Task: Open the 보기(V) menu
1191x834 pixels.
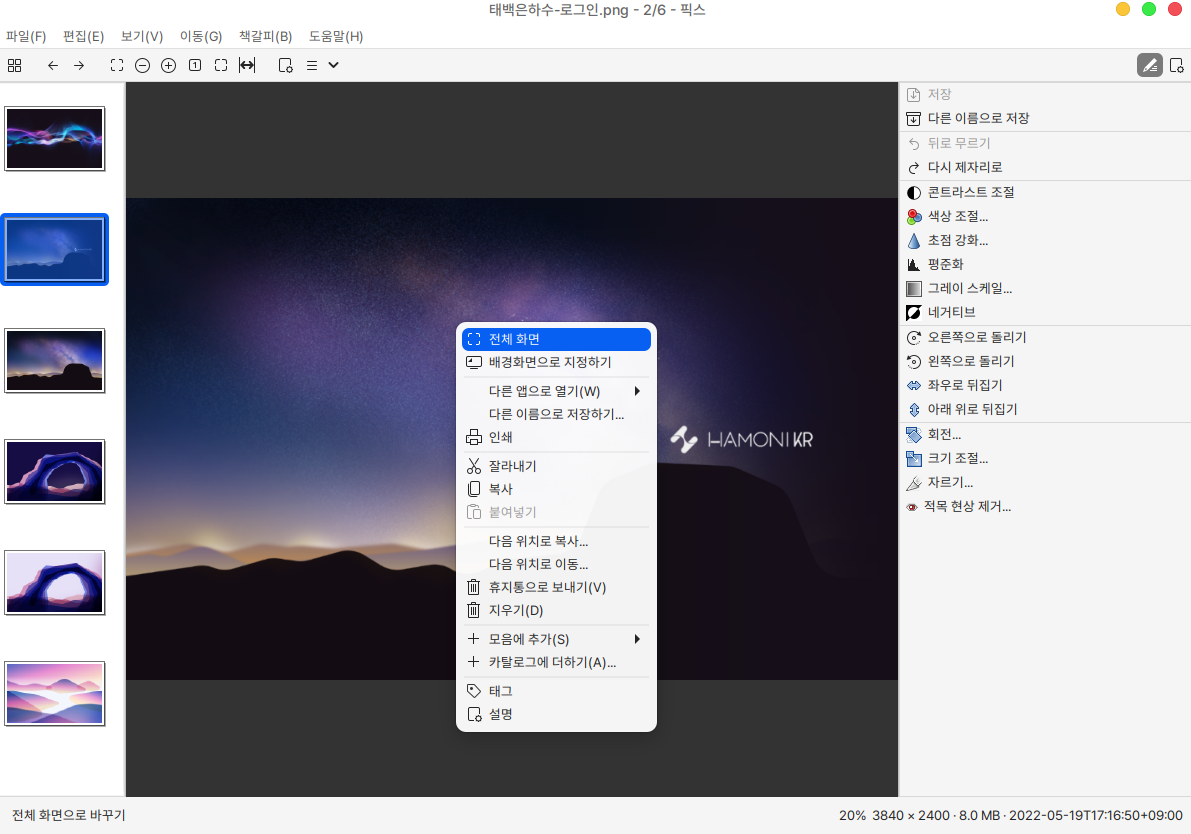Action: [x=142, y=36]
